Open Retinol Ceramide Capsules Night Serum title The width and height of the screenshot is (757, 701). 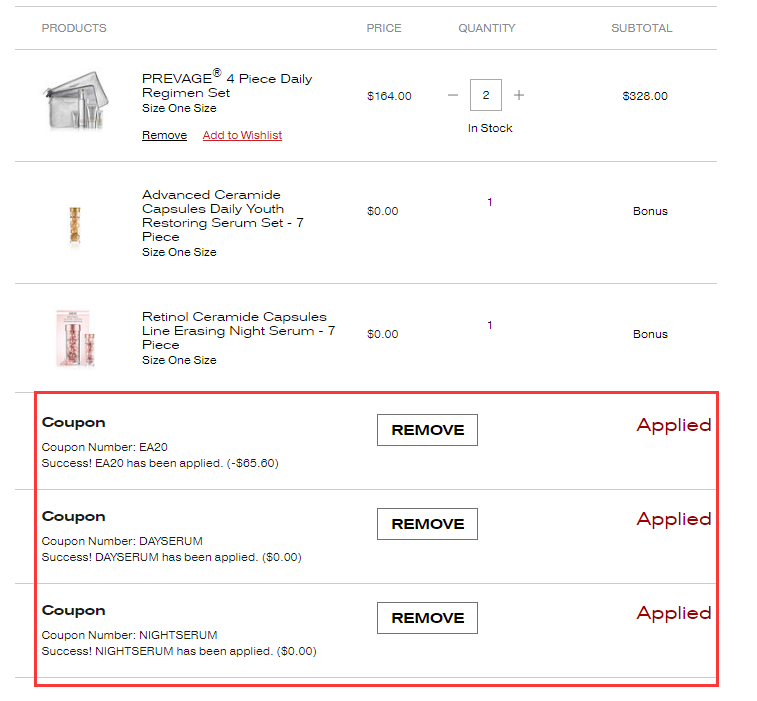[238, 330]
